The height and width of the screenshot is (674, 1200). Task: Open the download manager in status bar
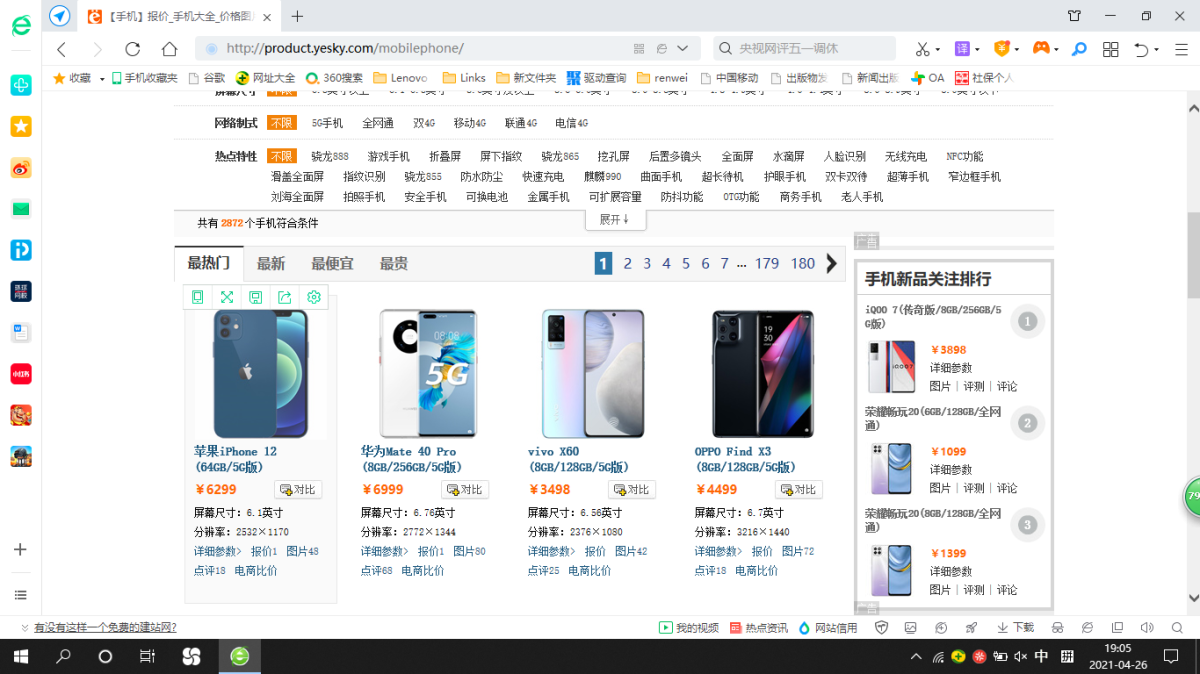[x=1016, y=627]
